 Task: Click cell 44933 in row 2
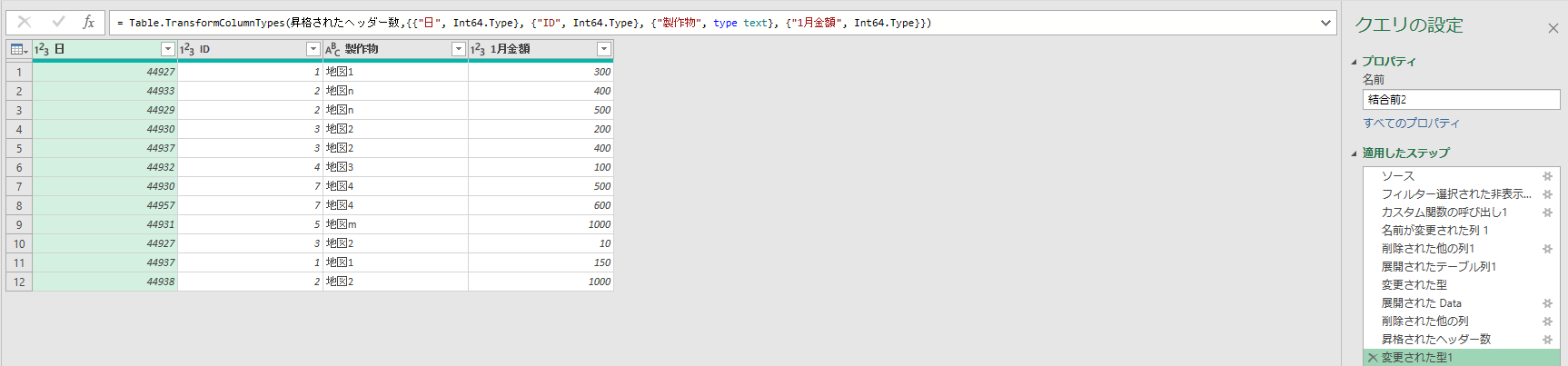[104, 91]
